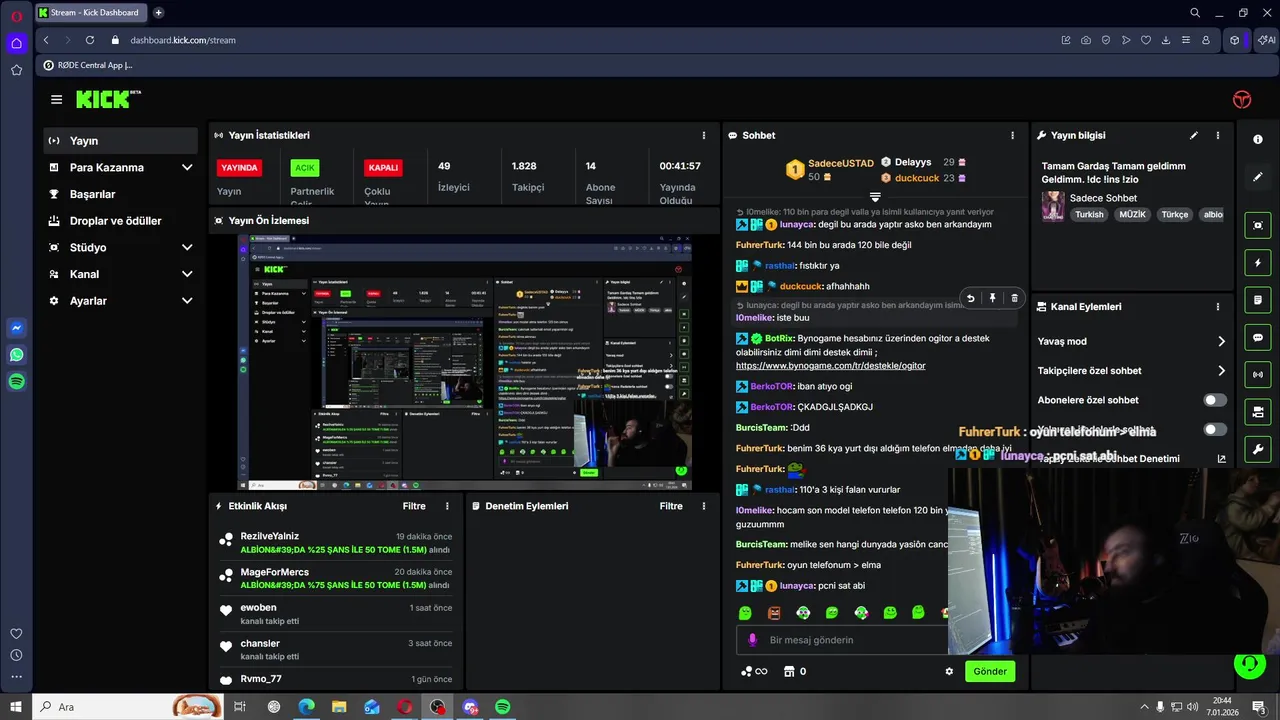Open Filtre dropdown in Denetim Eylemleri
Screen dimensions: 1280x720
click(x=671, y=506)
